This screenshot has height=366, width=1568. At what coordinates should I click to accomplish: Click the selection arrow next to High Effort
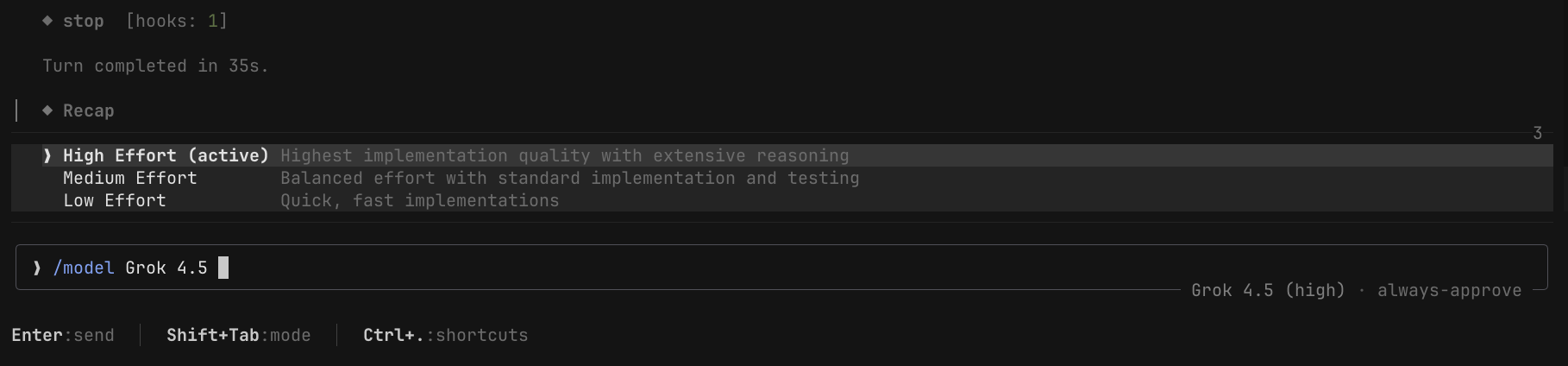point(47,155)
